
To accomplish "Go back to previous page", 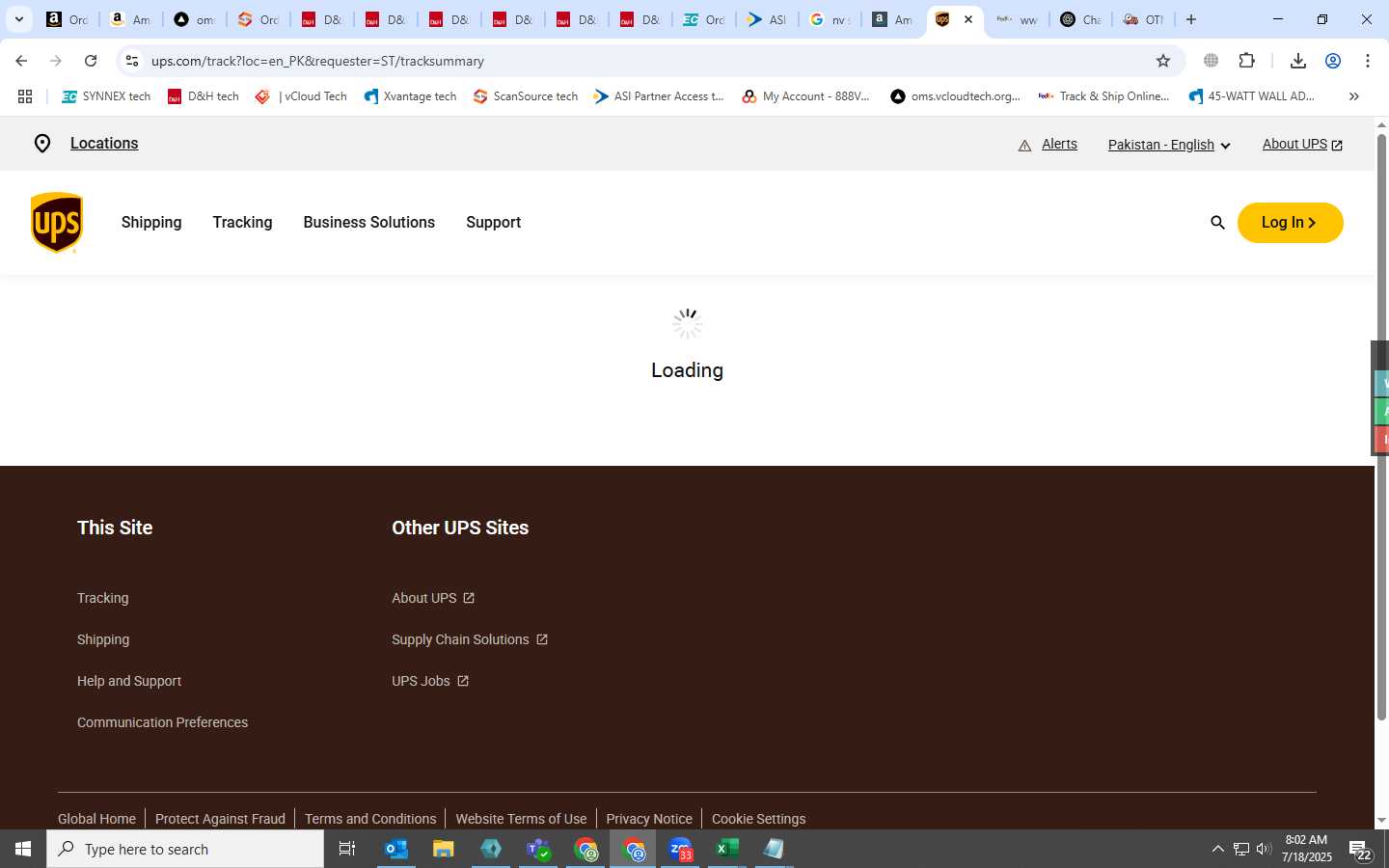I will pyautogui.click(x=21, y=61).
